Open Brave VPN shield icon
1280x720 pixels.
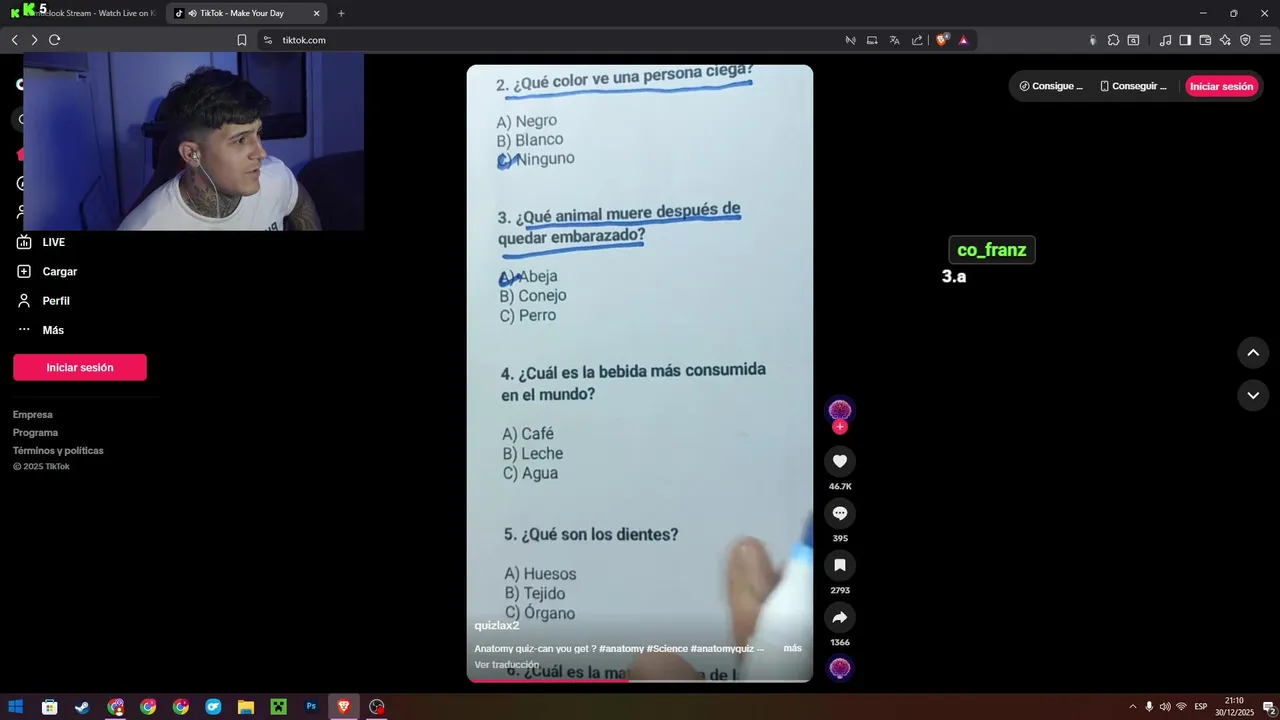[x=1245, y=40]
